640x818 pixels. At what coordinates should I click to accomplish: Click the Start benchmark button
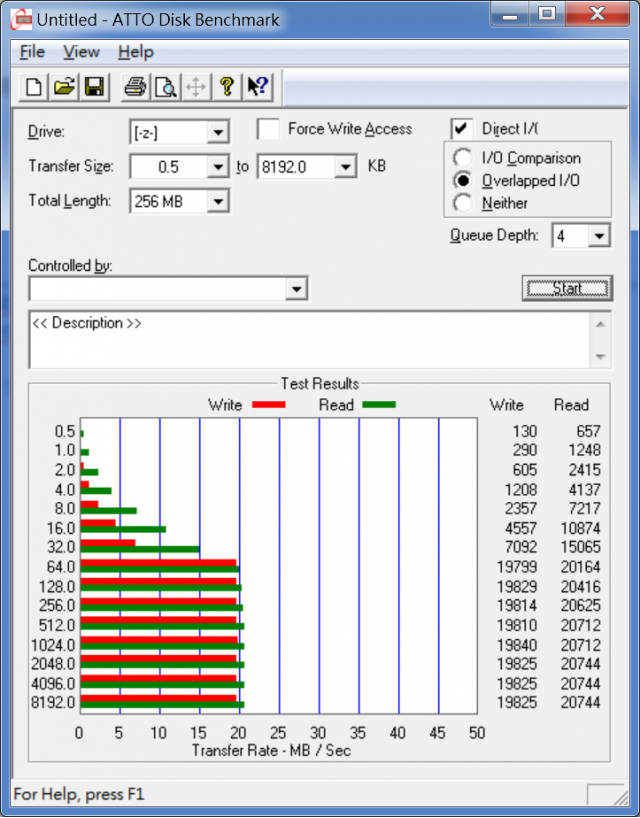coord(567,288)
